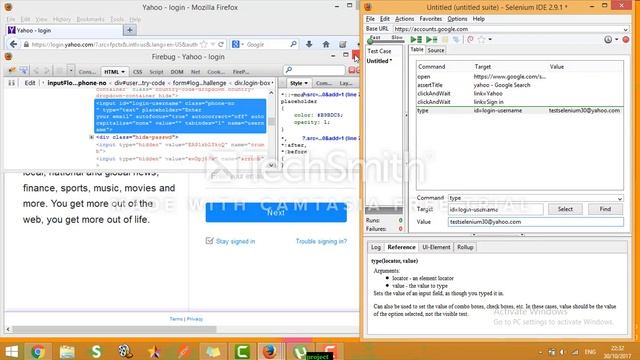This screenshot has width=640, height=360.
Task: Bookmark this page with star icon
Action: 204,44
